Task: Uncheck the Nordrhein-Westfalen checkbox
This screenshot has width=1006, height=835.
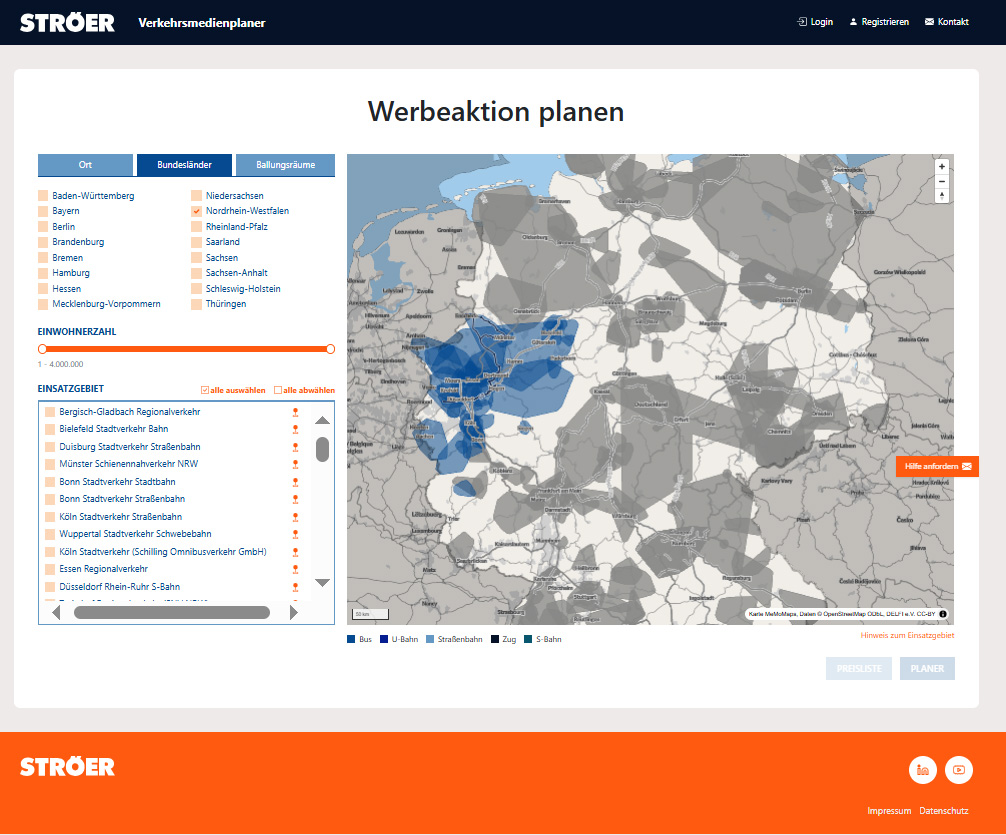Action: coord(196,211)
